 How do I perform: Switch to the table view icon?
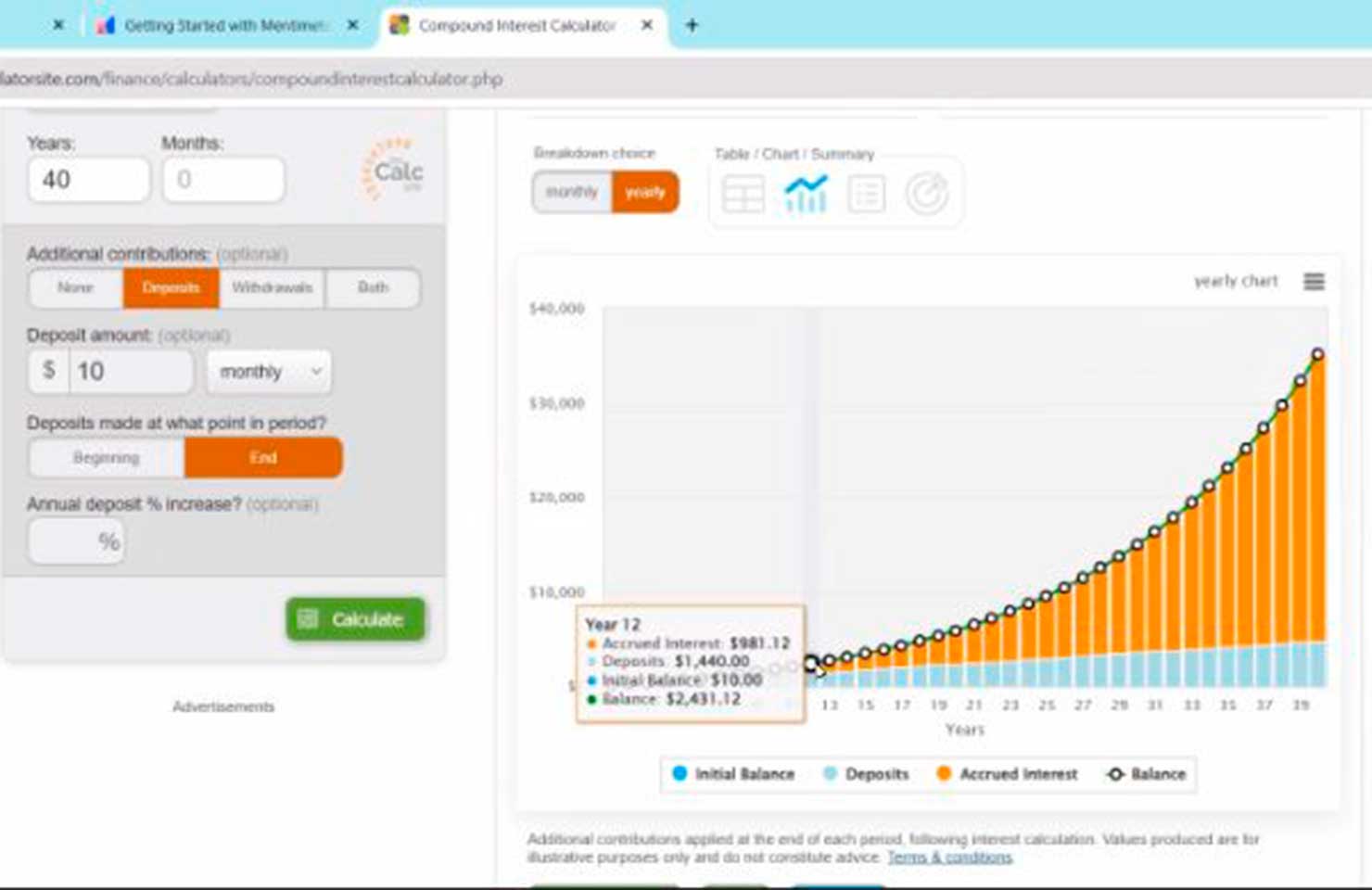[743, 194]
